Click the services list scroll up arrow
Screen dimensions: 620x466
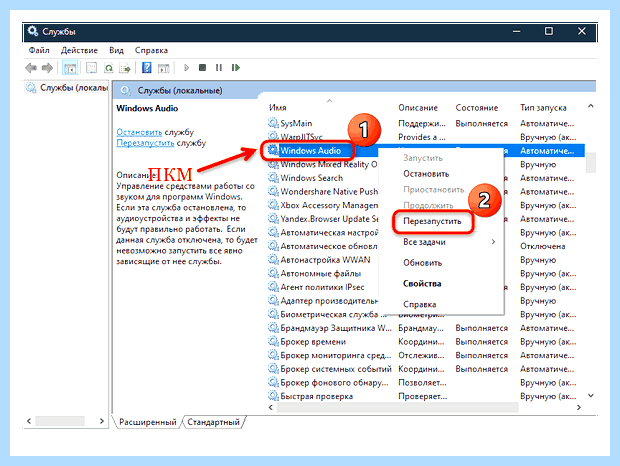(590, 106)
